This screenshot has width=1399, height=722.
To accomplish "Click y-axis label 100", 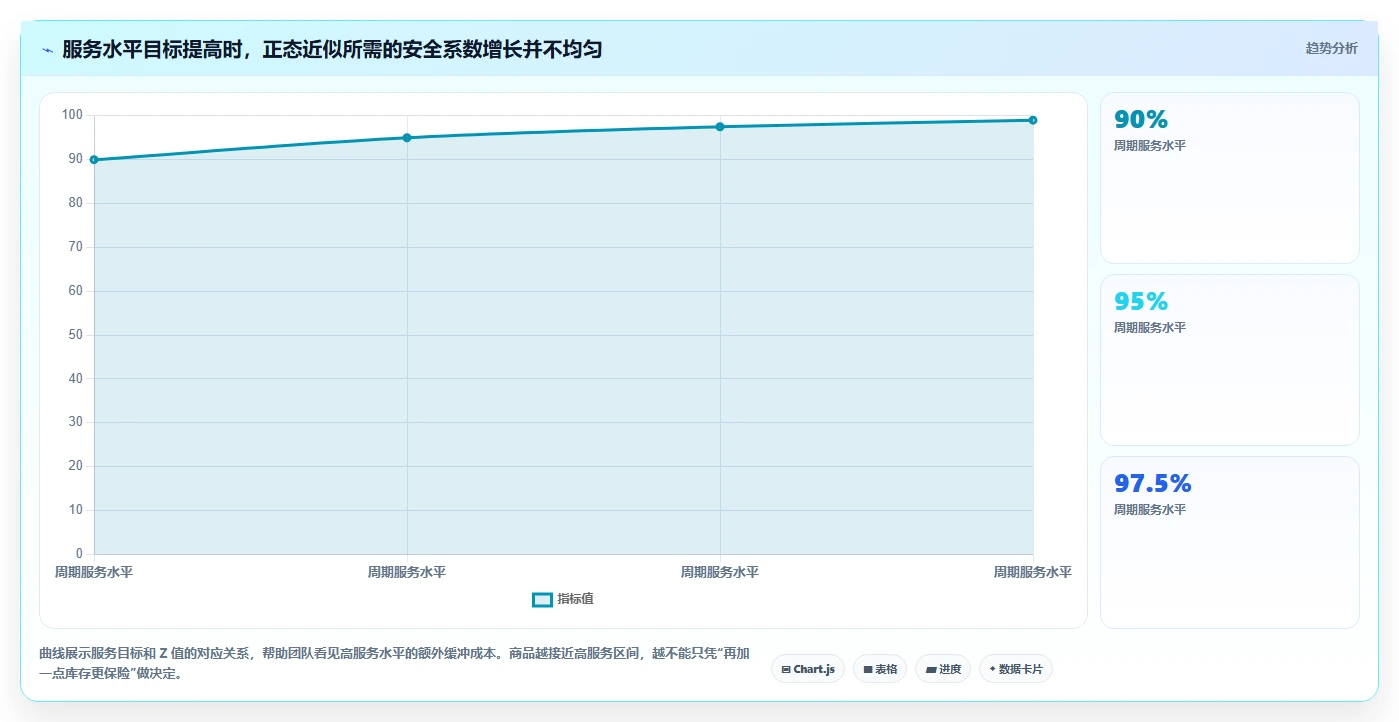I will (72, 115).
